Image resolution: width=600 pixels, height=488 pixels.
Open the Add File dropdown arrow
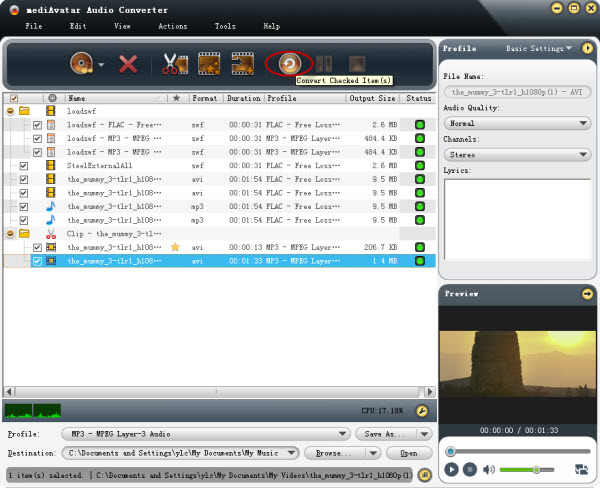(x=101, y=65)
